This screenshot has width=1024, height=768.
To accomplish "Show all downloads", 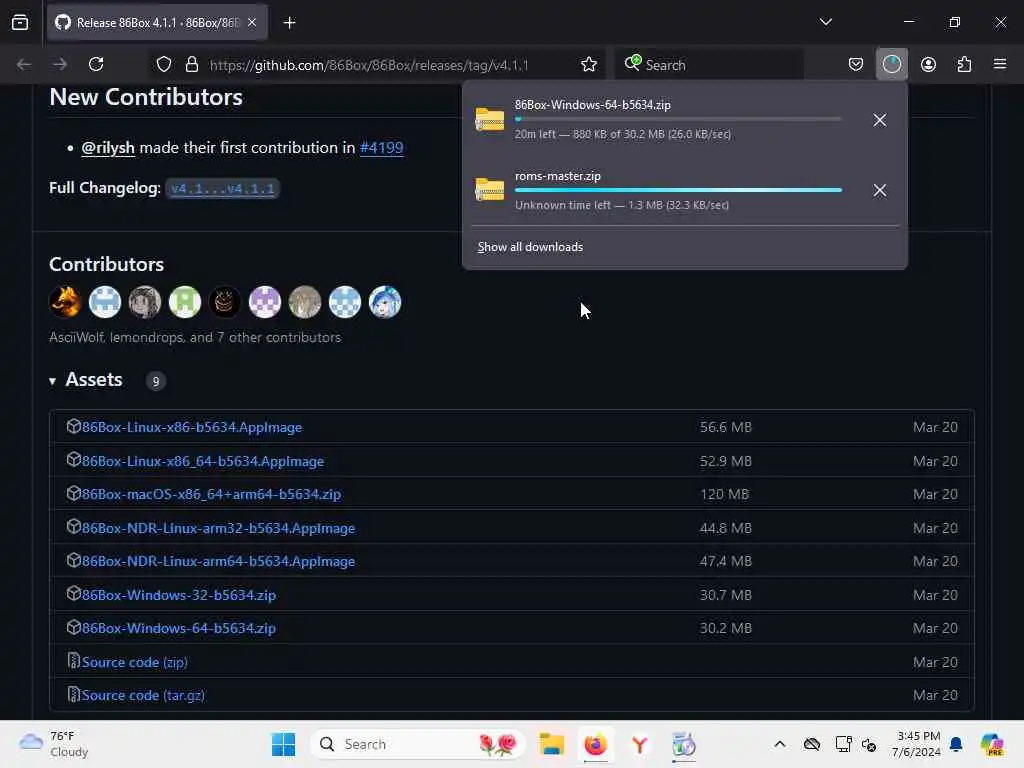I will click(530, 247).
